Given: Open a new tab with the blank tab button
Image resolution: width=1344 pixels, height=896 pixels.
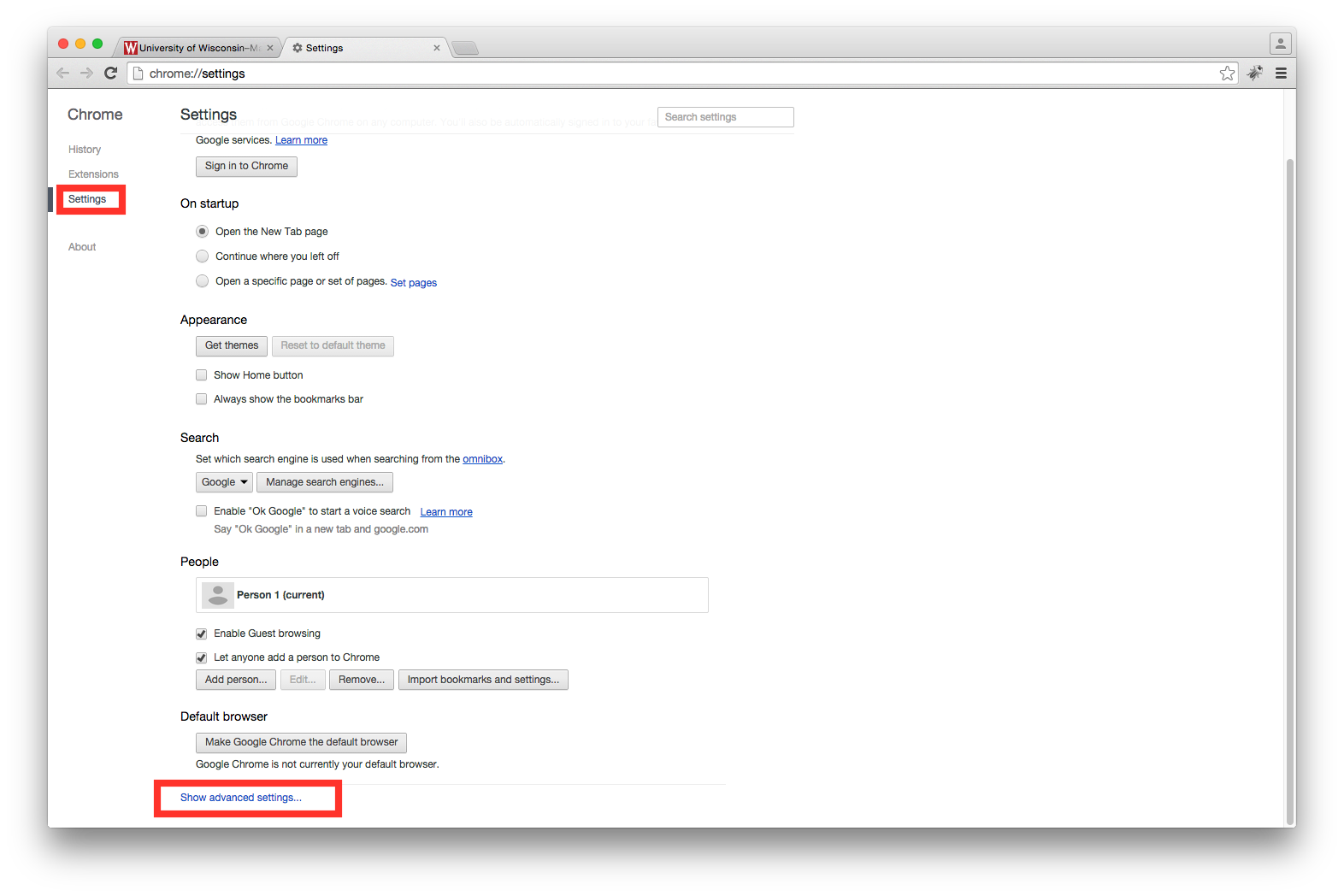Looking at the screenshot, I should coord(465,48).
